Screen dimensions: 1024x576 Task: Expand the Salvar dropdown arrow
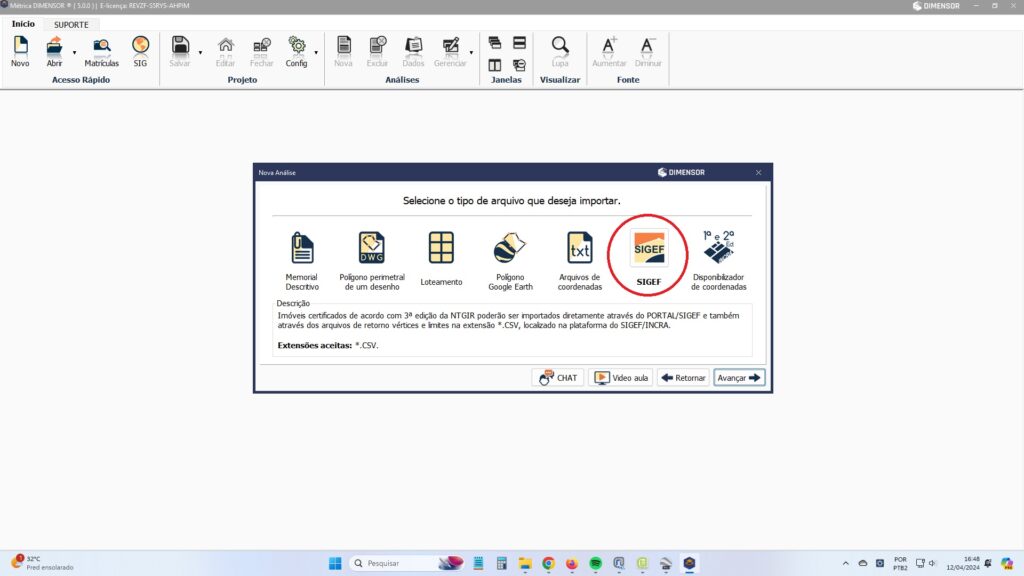coord(200,52)
